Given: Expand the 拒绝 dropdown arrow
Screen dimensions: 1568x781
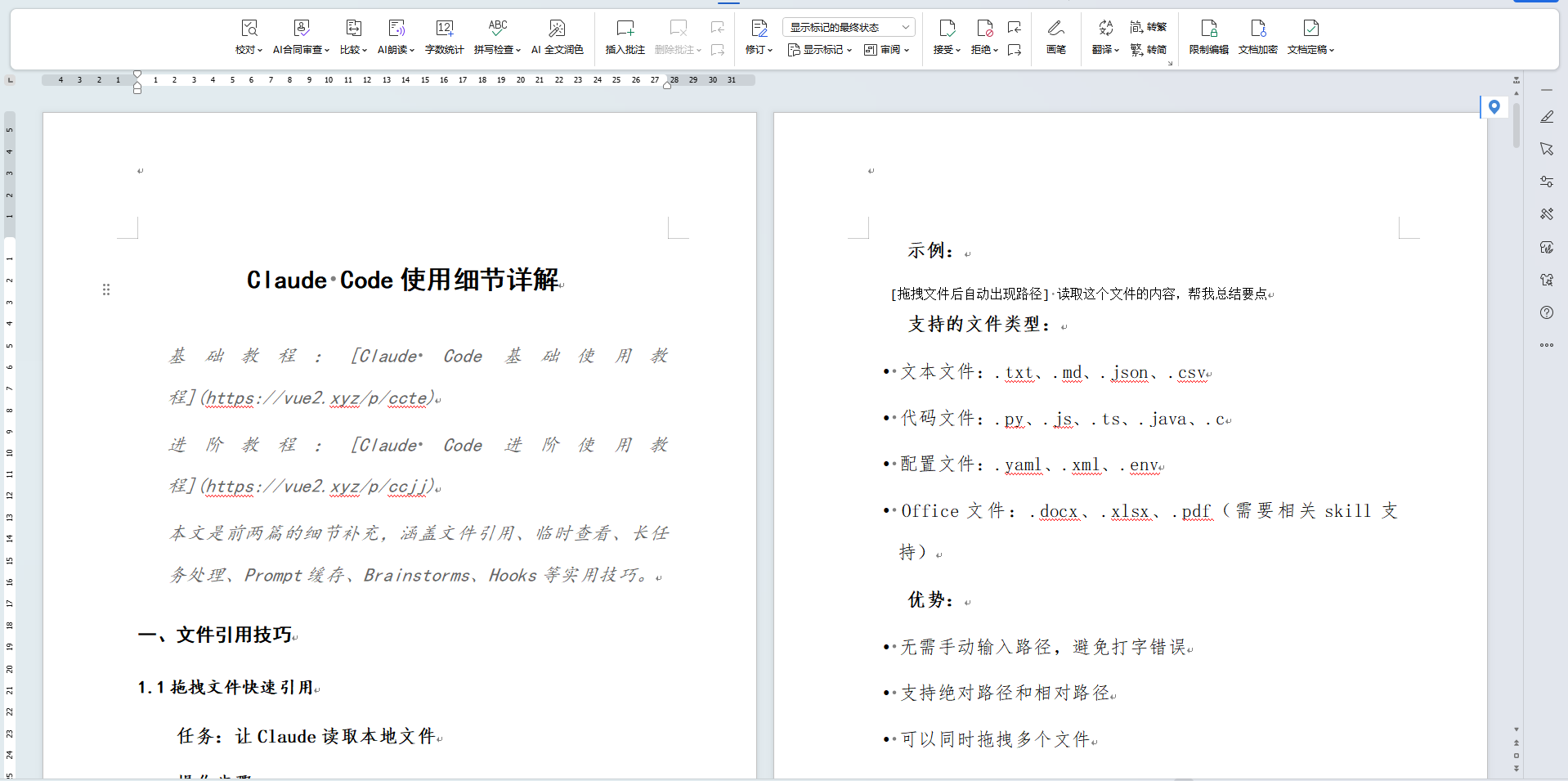Looking at the screenshot, I should coord(996,51).
